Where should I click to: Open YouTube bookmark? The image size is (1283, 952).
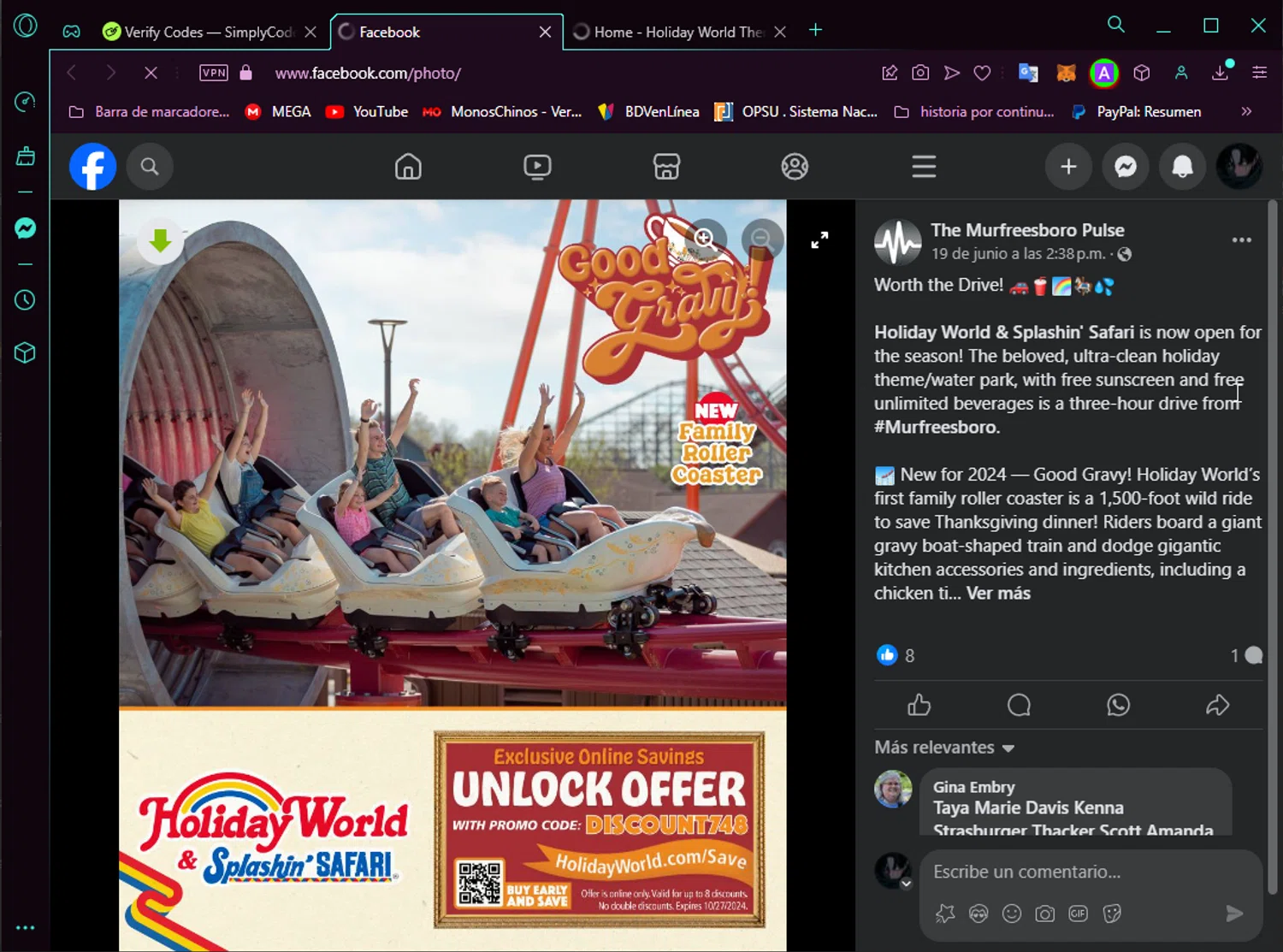click(367, 112)
